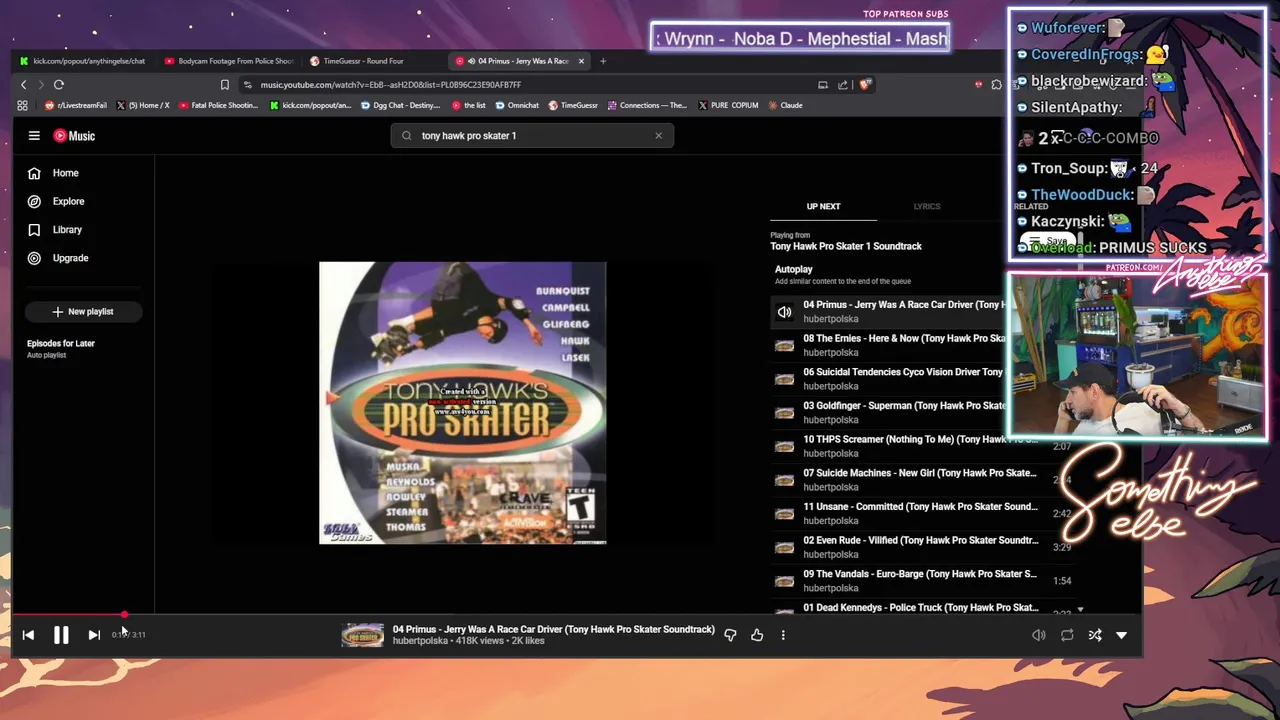
Task: Open the Claude bookmark
Action: tap(786, 105)
